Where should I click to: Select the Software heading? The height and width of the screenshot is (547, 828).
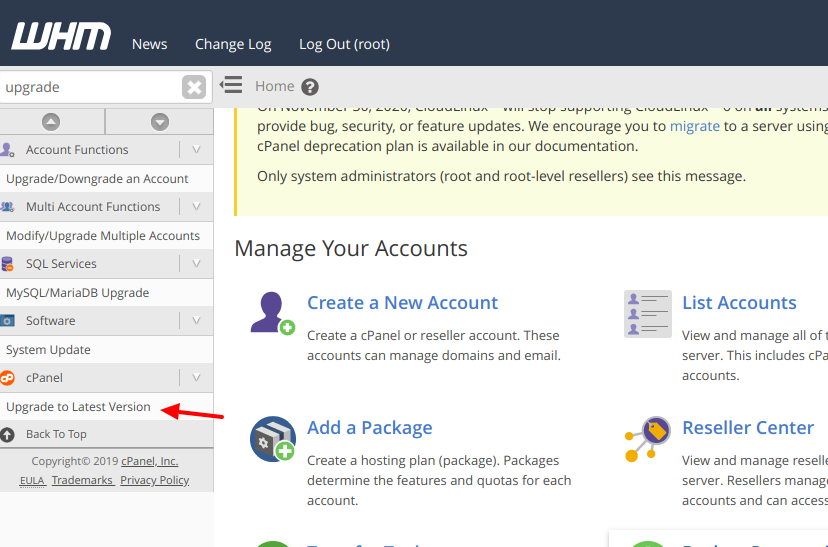51,320
